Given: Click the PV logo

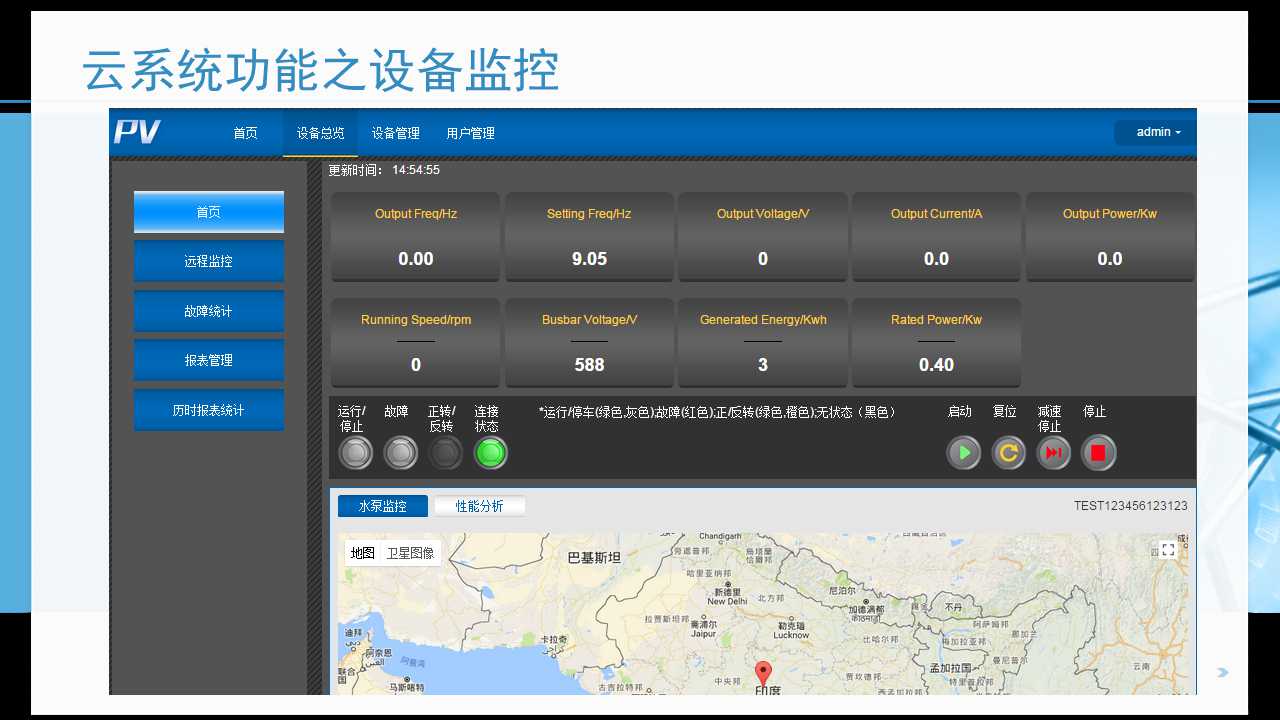Looking at the screenshot, I should click(137, 132).
